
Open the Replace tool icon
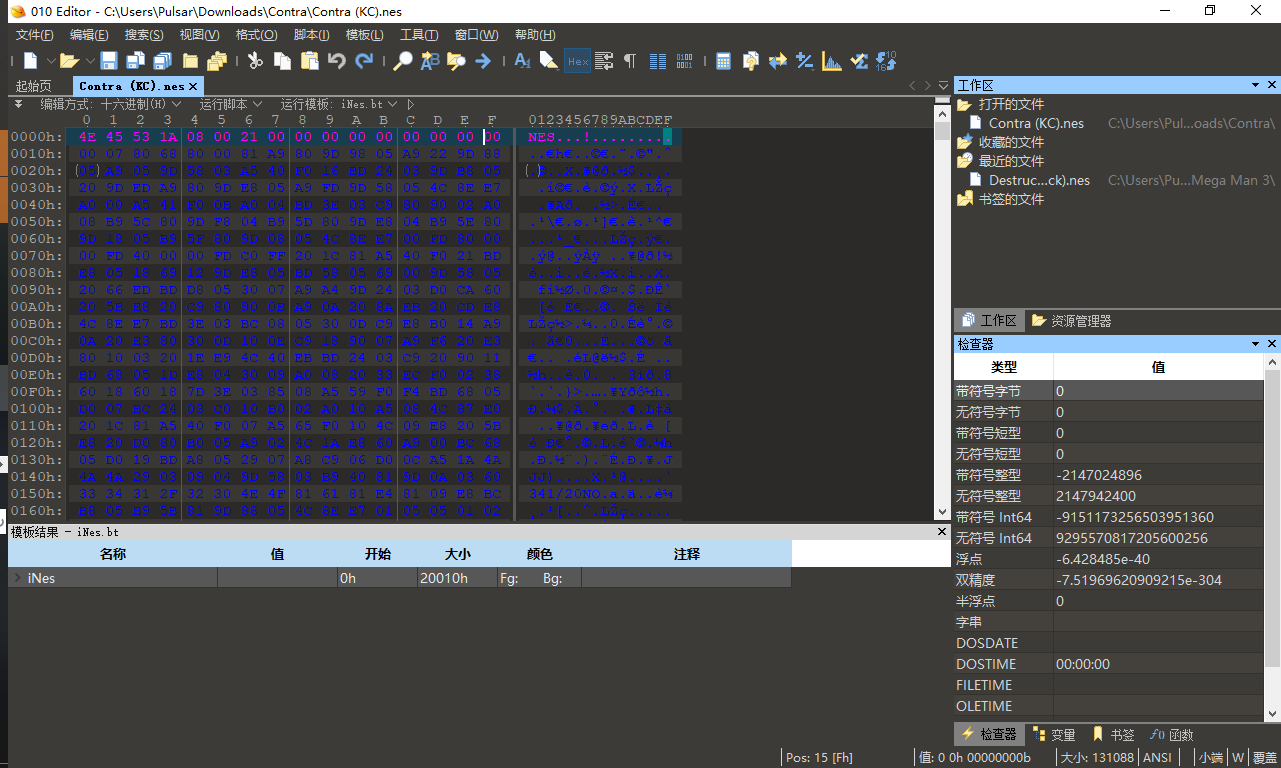430,61
